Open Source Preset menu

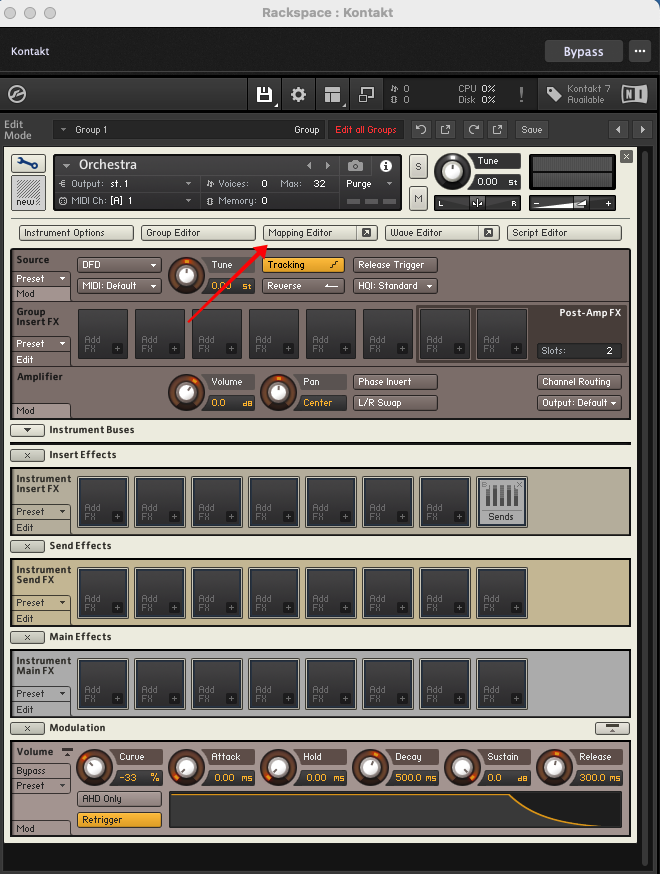(x=41, y=279)
